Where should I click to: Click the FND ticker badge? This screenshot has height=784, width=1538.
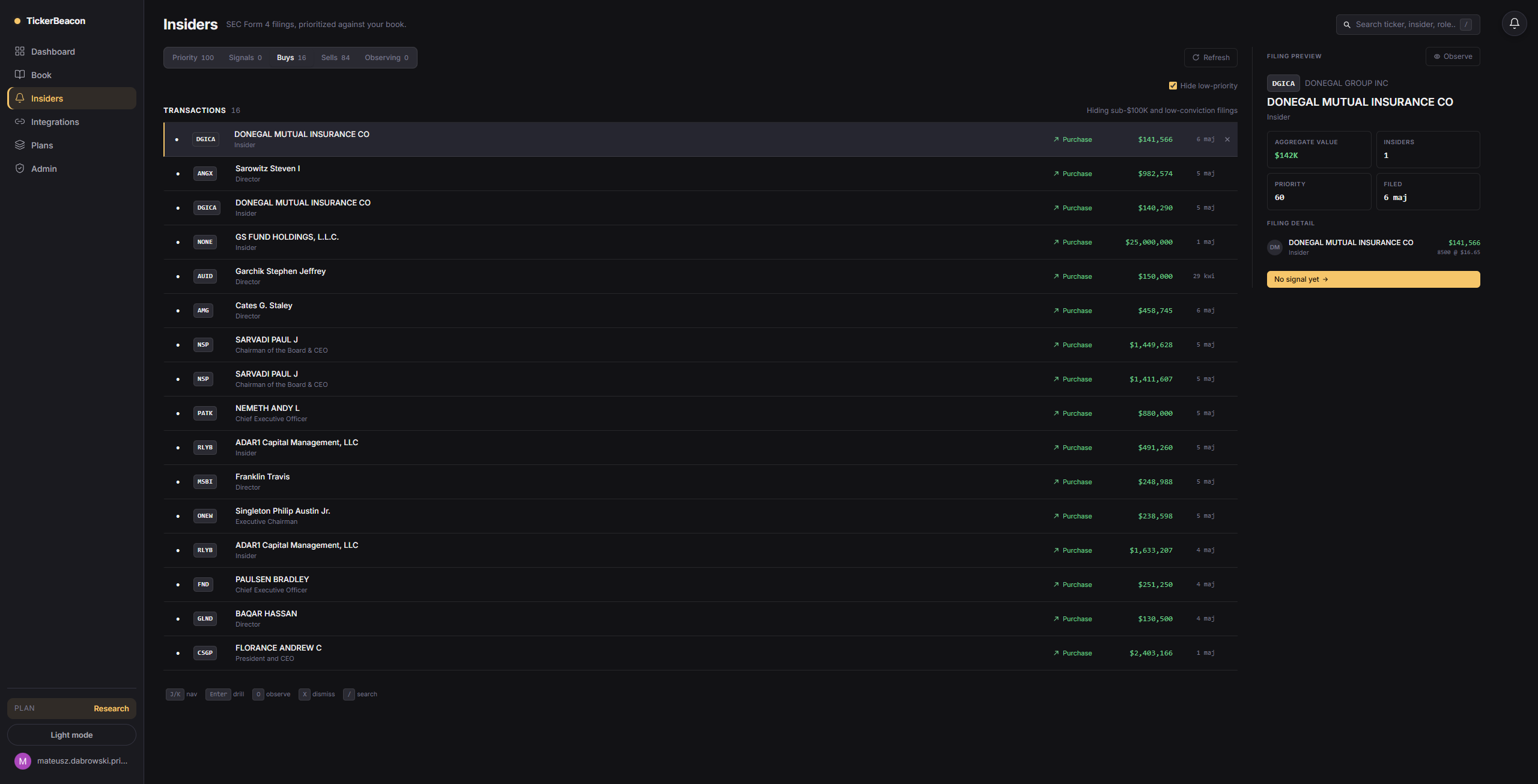(x=203, y=585)
